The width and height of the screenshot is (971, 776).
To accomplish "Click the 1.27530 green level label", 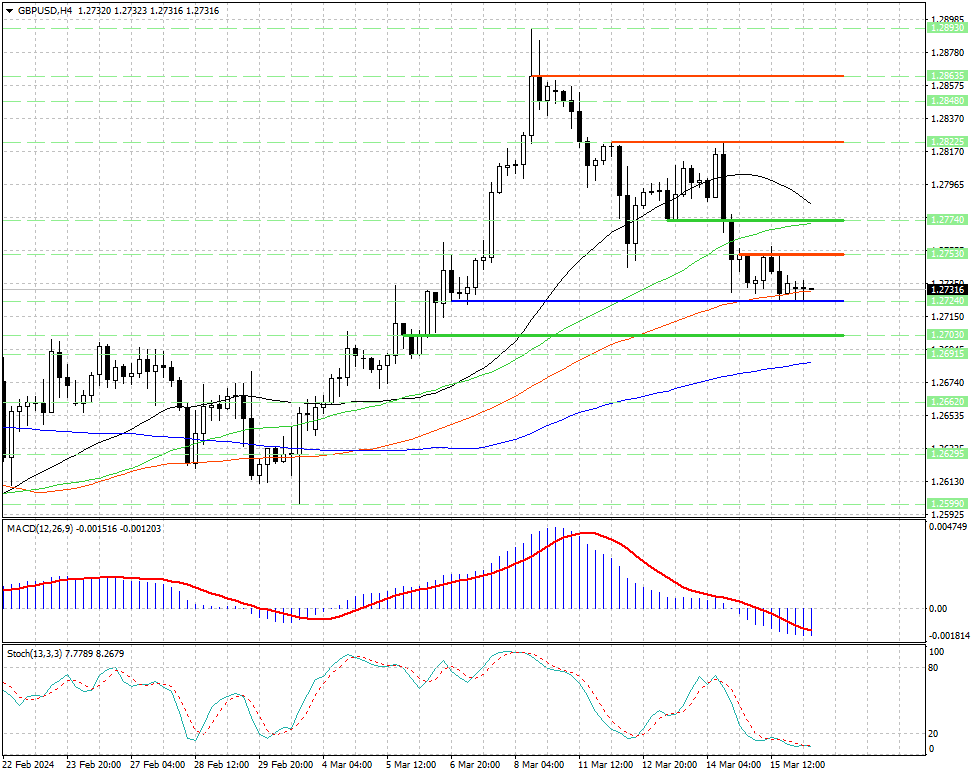I will point(947,254).
